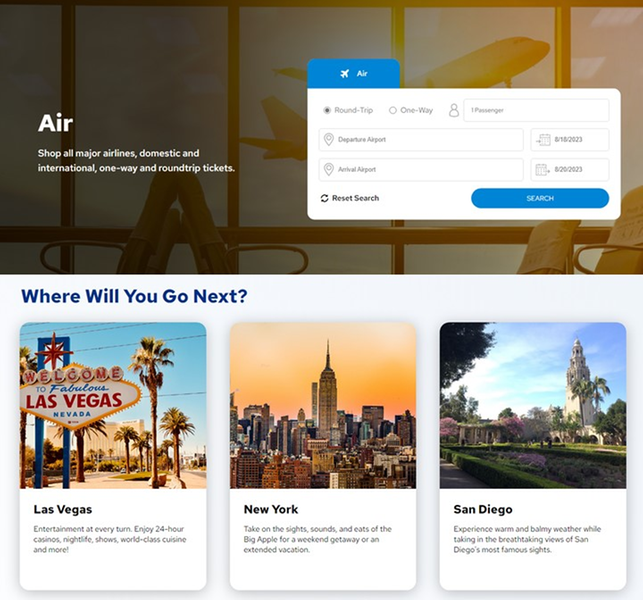The height and width of the screenshot is (600, 643).
Task: Click the Departure Airport location pin icon
Action: [x=329, y=140]
